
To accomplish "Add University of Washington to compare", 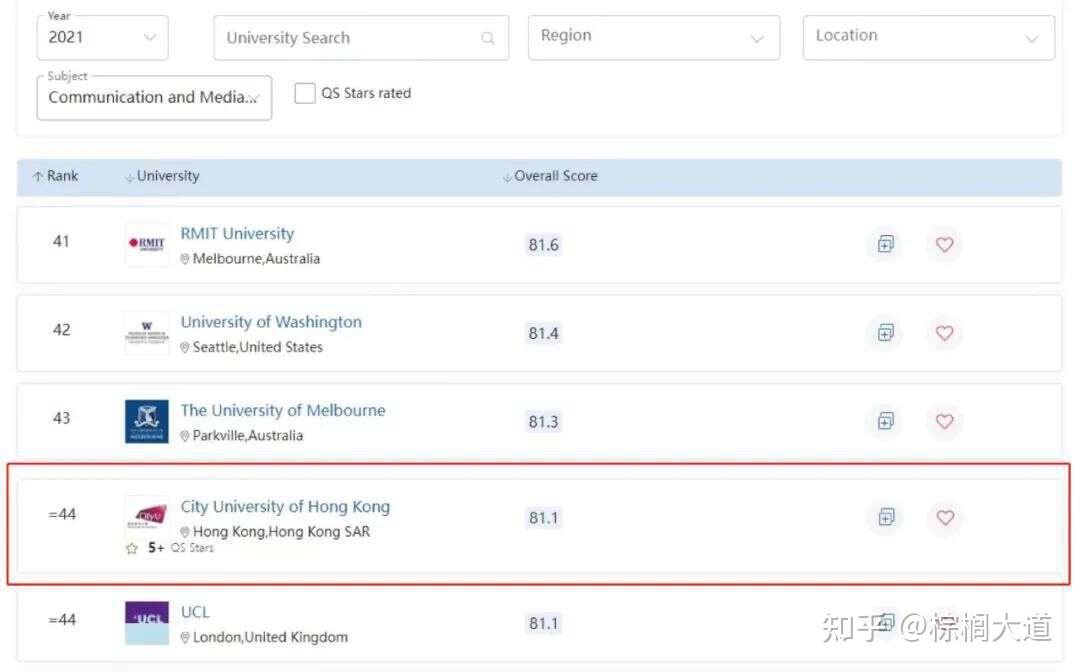I will click(x=885, y=333).
